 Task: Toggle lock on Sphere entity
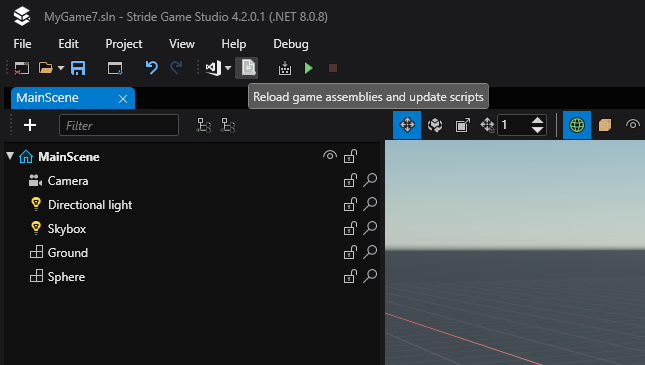(350, 276)
